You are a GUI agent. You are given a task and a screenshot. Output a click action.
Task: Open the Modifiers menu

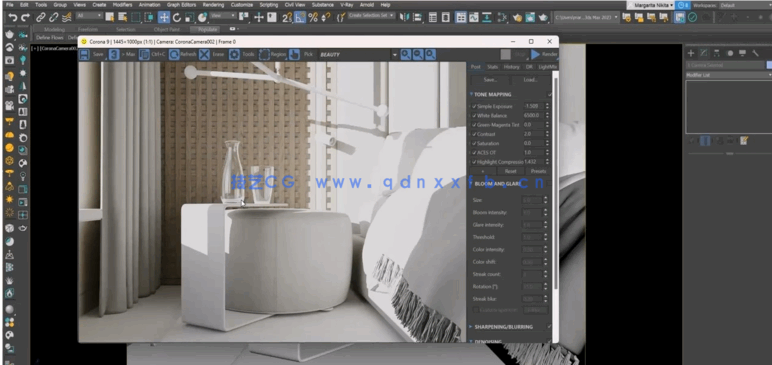123,4
